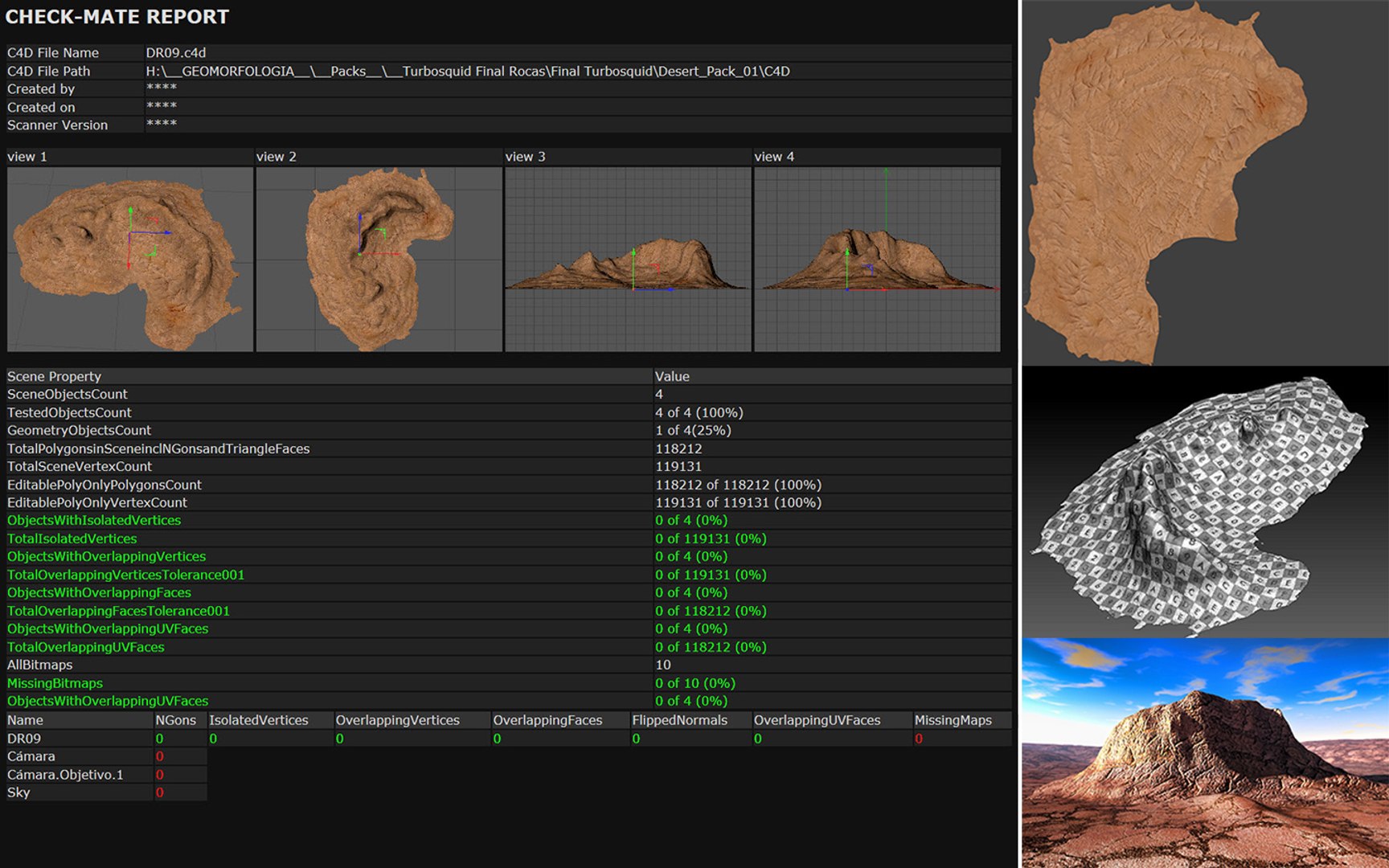The width and height of the screenshot is (1389, 868).
Task: Click the CHECK-MATE REPORT title
Action: [117, 17]
